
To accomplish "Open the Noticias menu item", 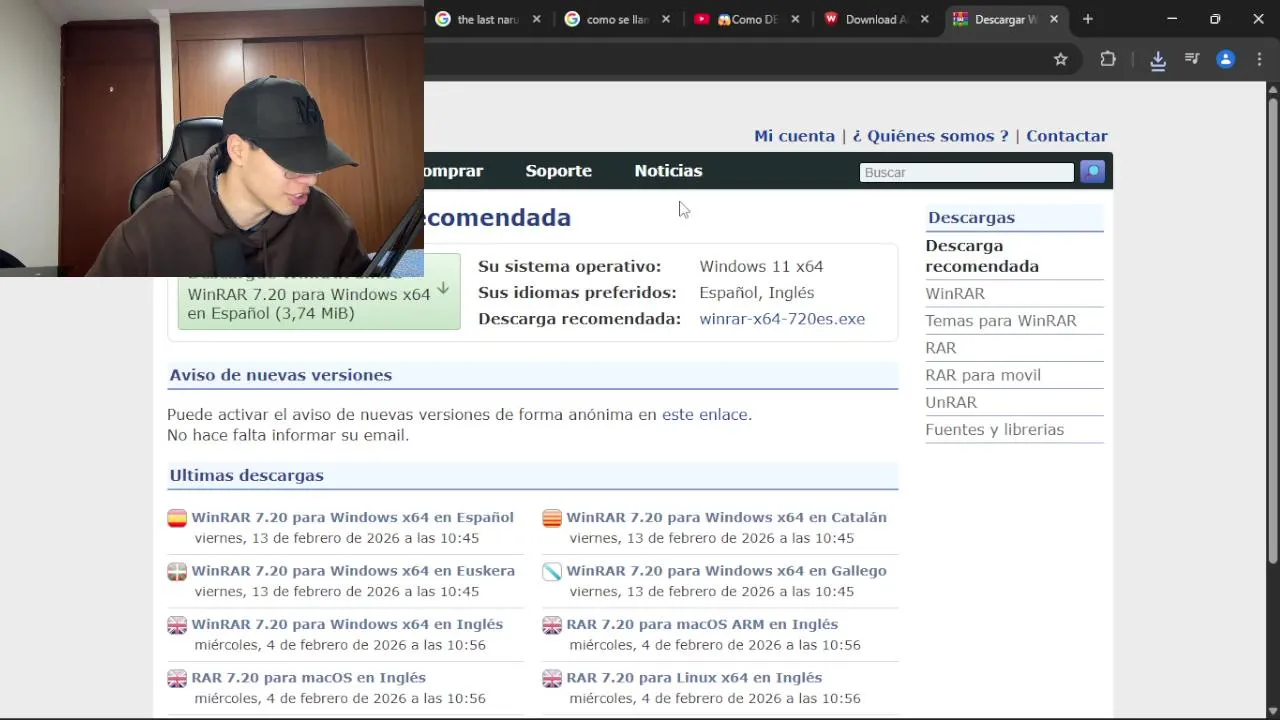I will coord(668,171).
